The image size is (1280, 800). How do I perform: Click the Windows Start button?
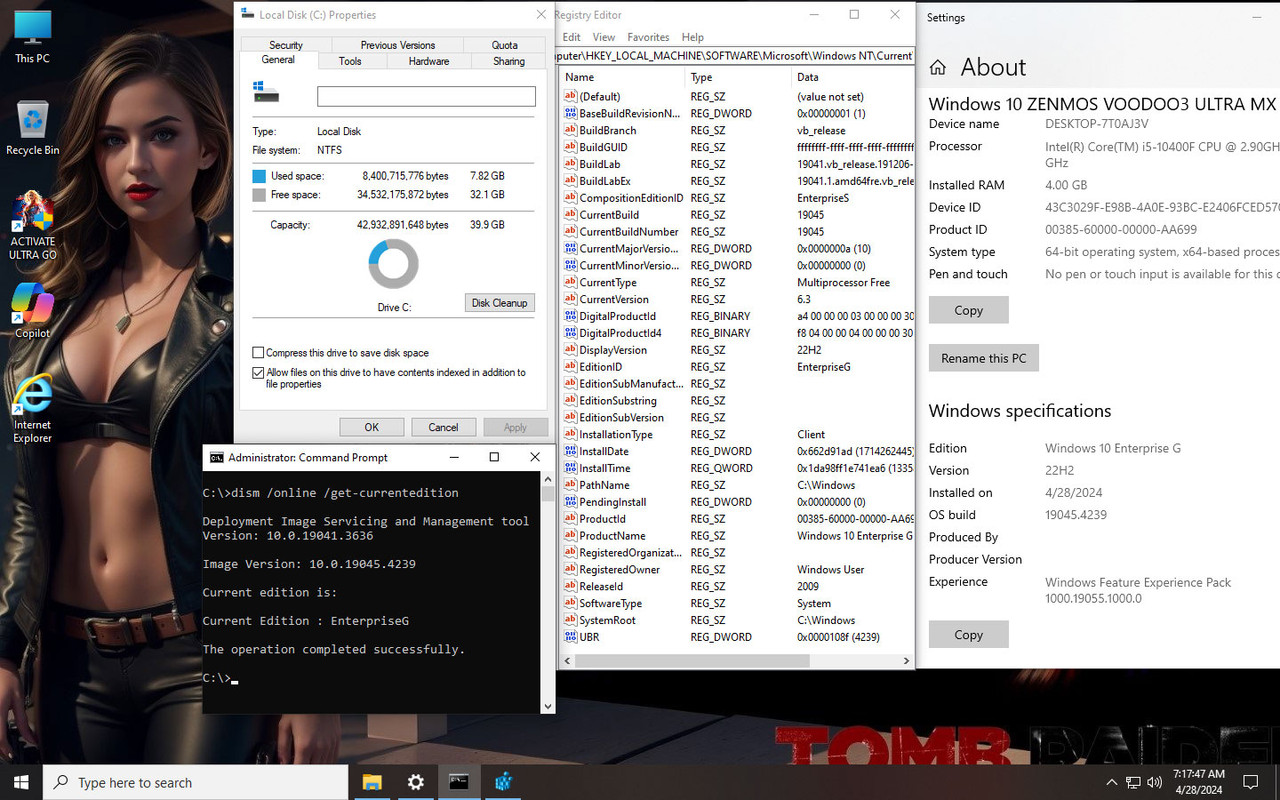pyautogui.click(x=21, y=782)
